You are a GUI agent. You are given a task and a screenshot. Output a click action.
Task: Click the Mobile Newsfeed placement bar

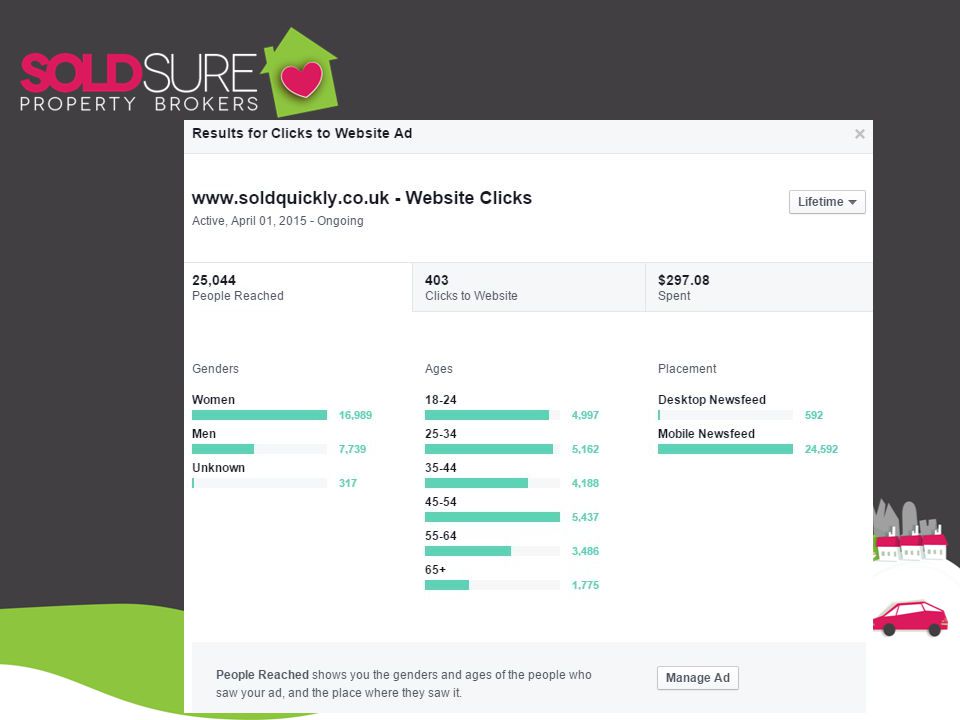(725, 449)
